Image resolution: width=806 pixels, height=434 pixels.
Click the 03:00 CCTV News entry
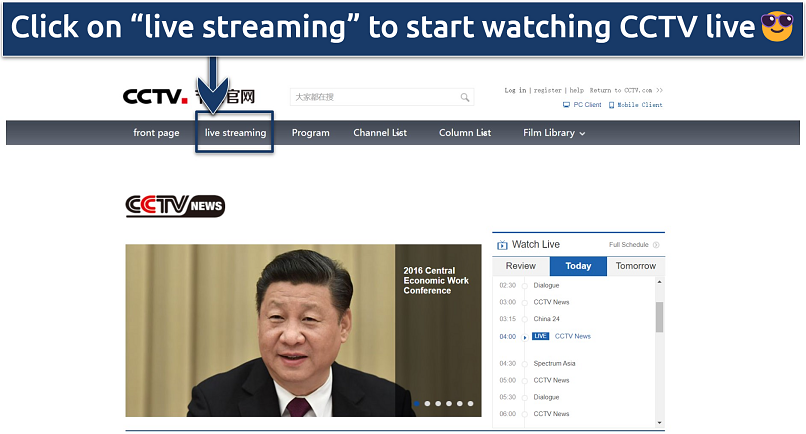[x=551, y=302]
